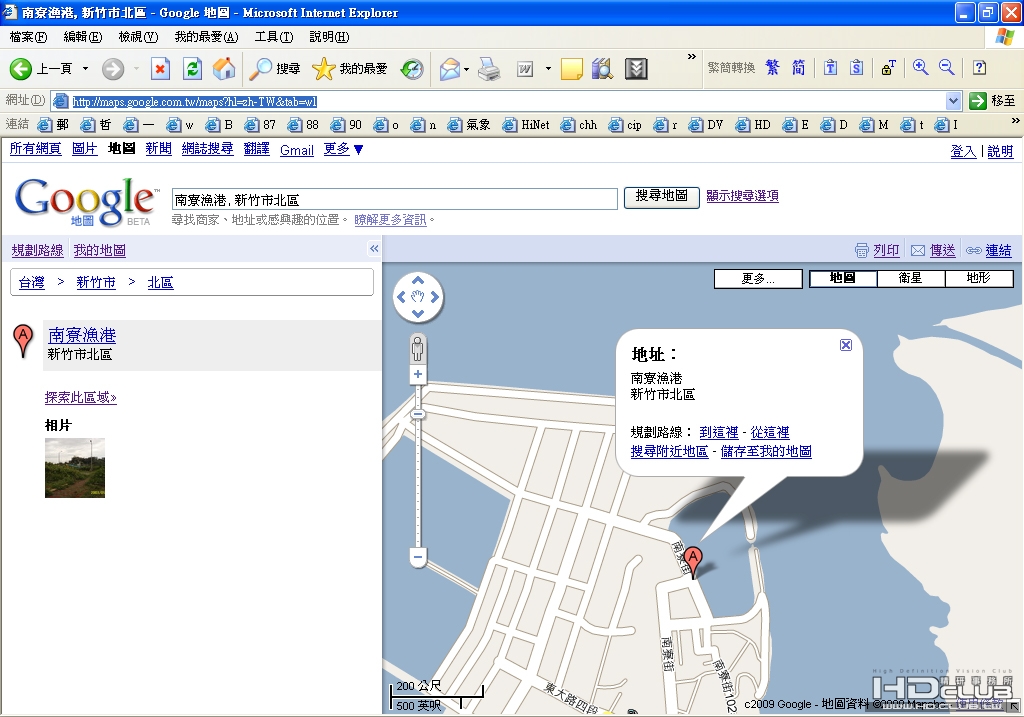Open the 規劃路線 link
This screenshot has height=717, width=1024.
click(x=37, y=250)
